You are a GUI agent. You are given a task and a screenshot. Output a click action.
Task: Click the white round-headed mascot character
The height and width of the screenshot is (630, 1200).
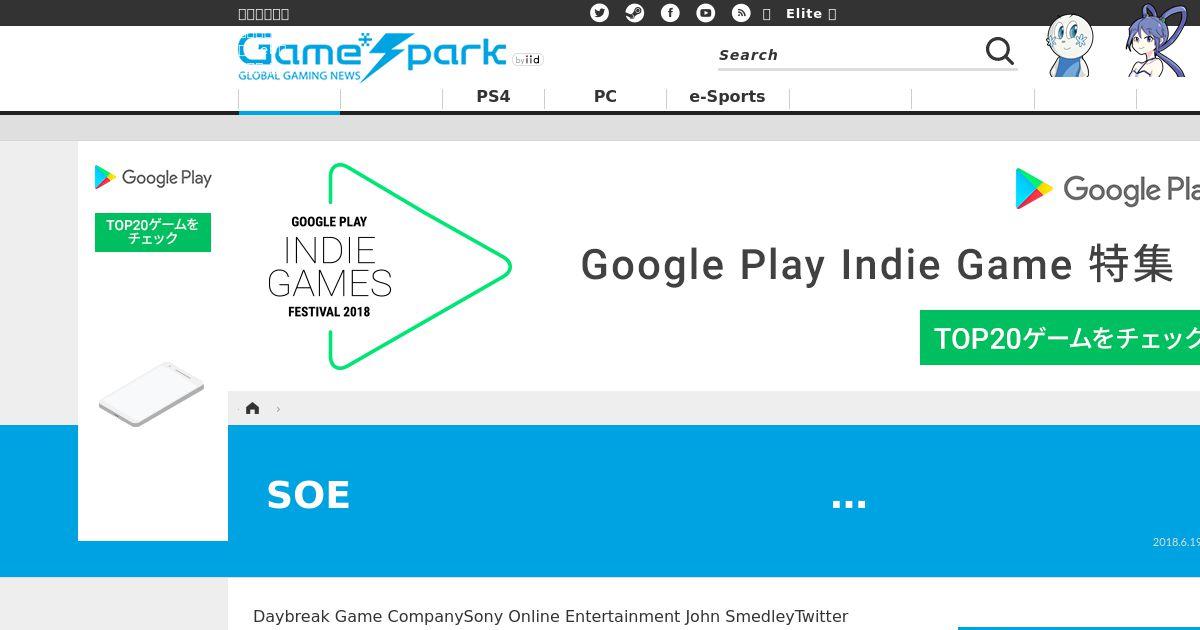point(1069,46)
